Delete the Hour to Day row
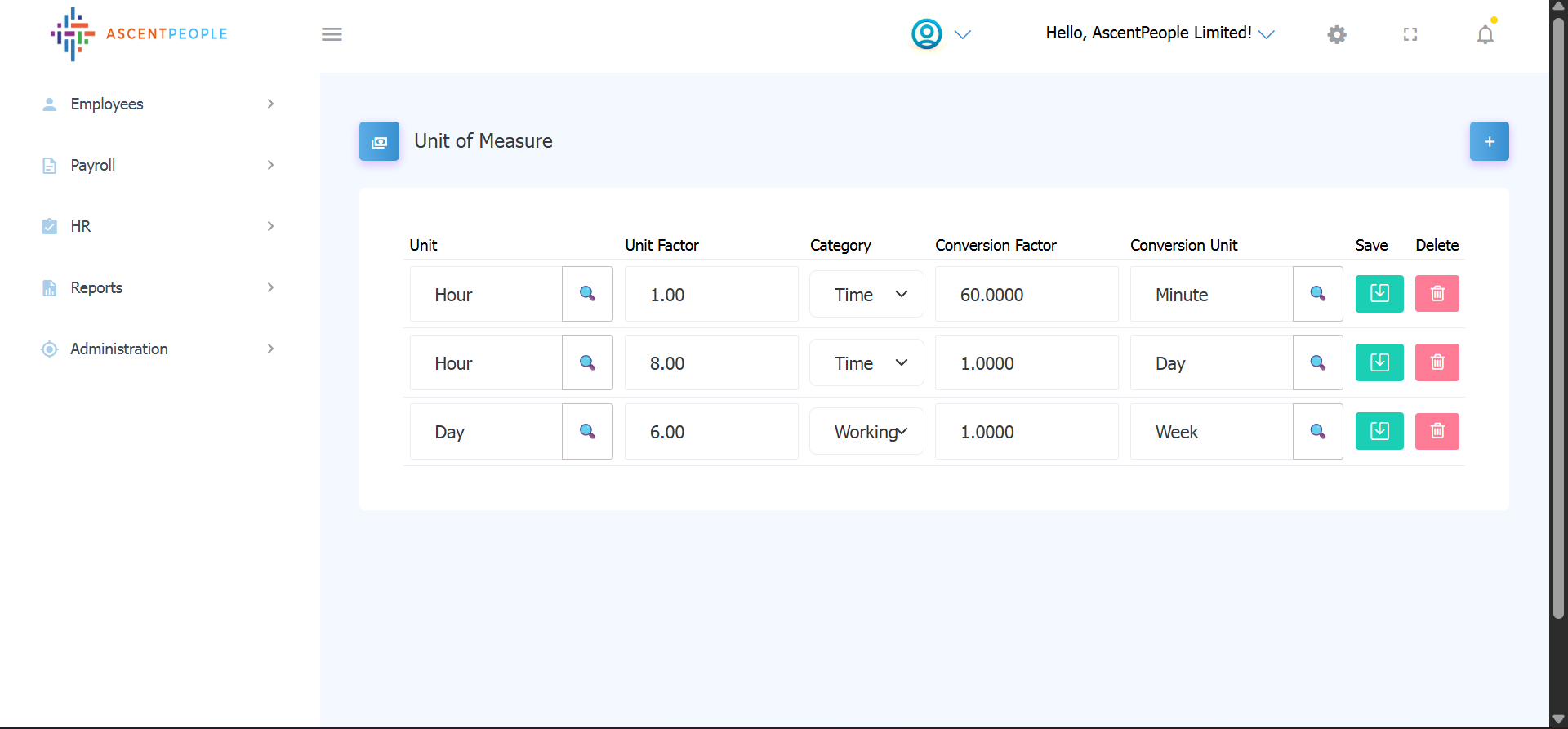 coord(1437,362)
